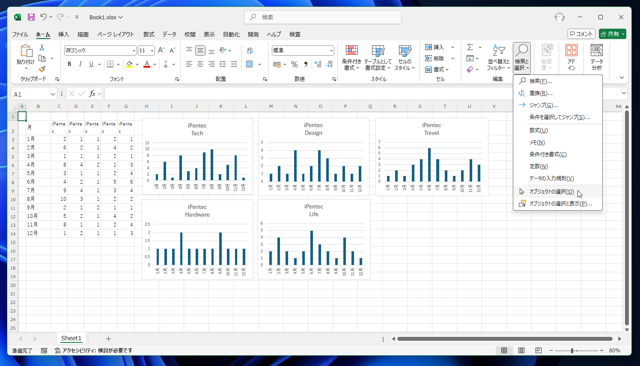640x366 pixels.
Task: Open Insert cells (挿入) dropdown arrow
Action: coord(452,47)
